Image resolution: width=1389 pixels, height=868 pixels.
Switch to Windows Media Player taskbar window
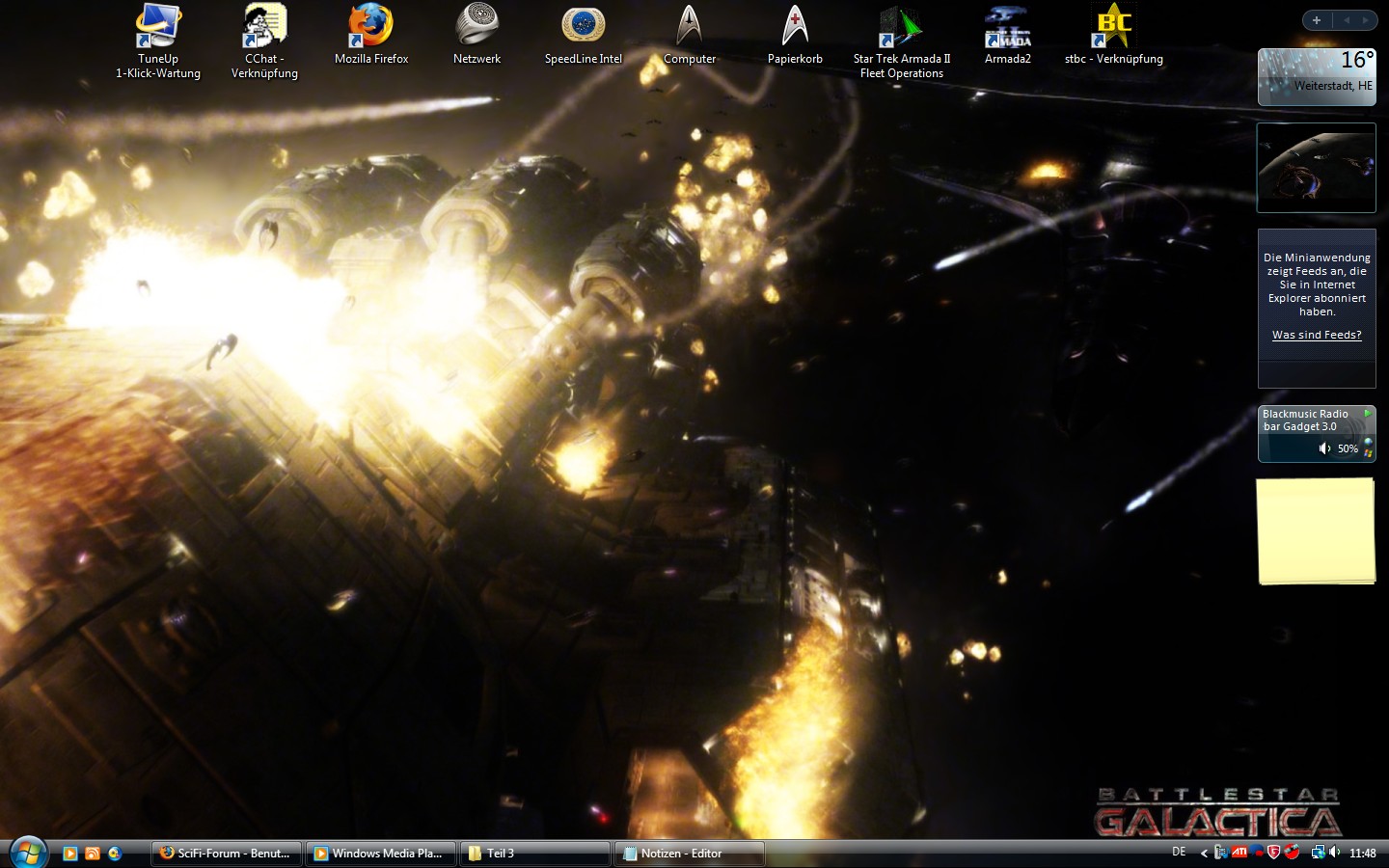point(380,854)
